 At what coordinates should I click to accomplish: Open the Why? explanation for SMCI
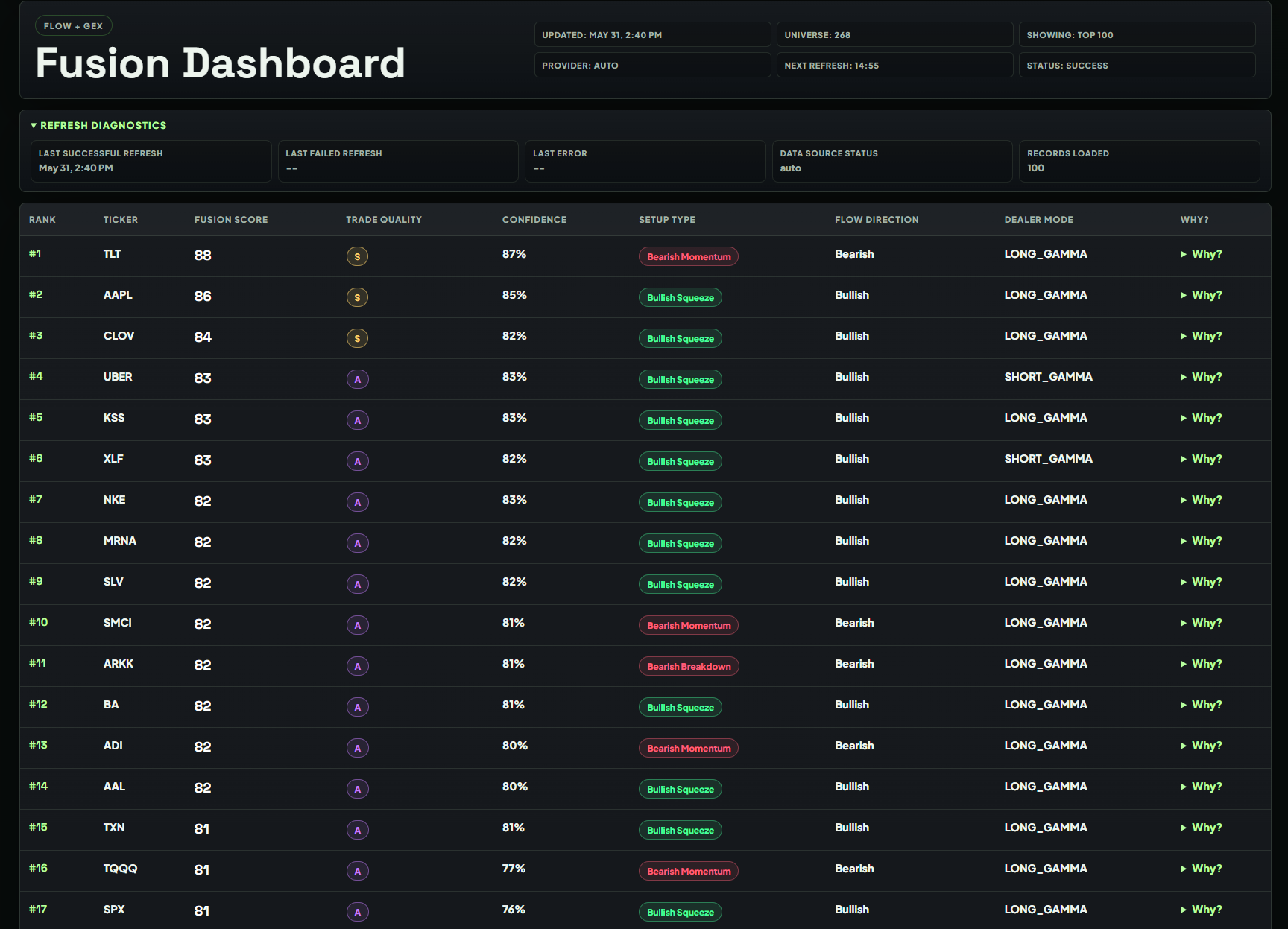click(x=1201, y=623)
